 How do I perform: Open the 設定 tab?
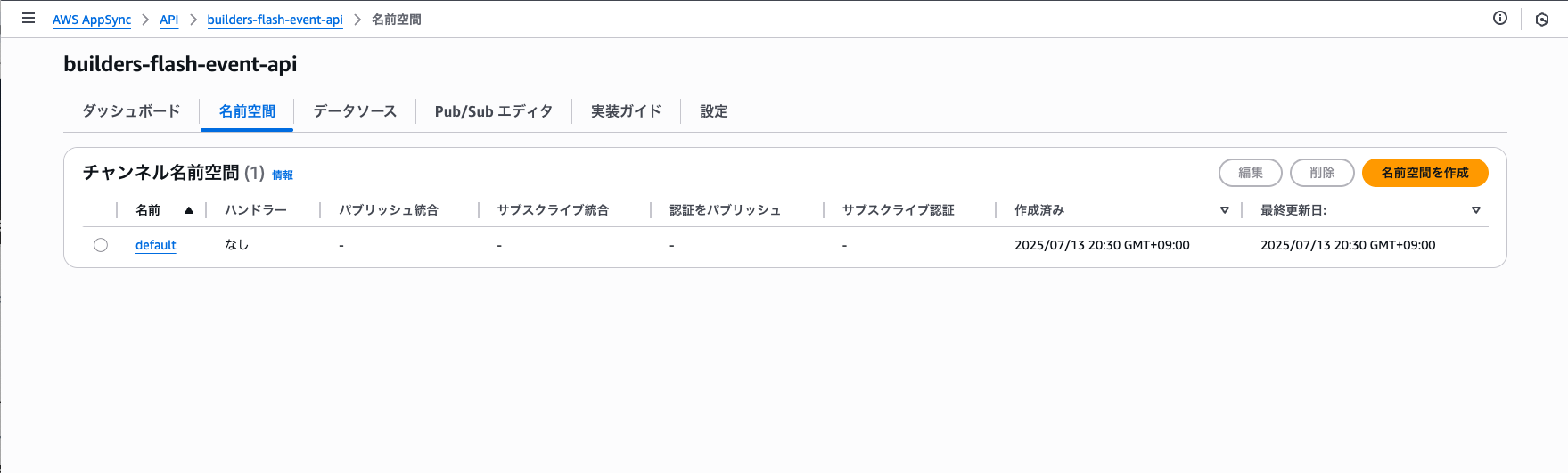[713, 111]
